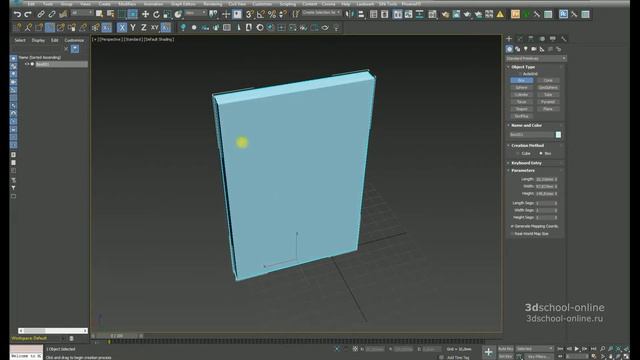Screen dimensions: 640x360
Task: Choose the Cube creation method radio
Action: (518, 153)
